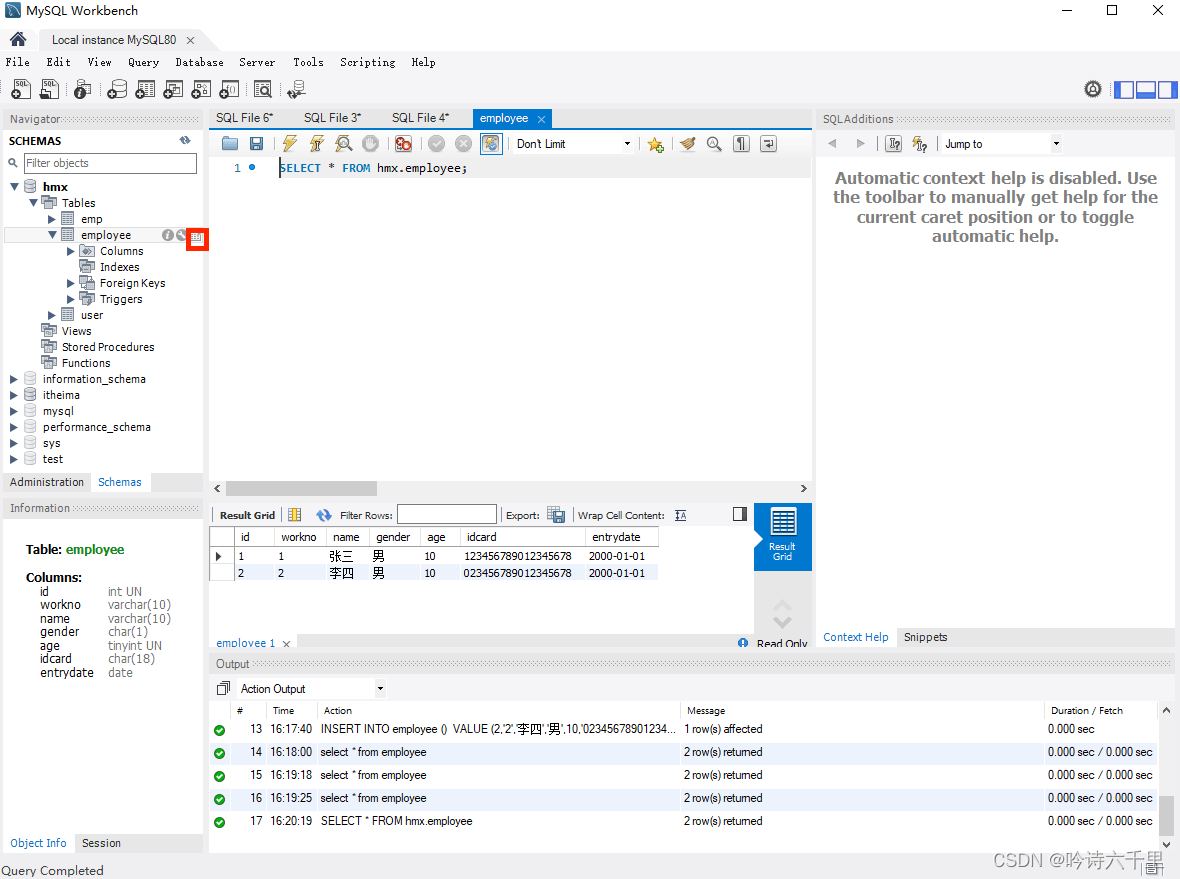The image size is (1180, 879).
Task: Reconnect to DBMS icon
Action: 297,90
